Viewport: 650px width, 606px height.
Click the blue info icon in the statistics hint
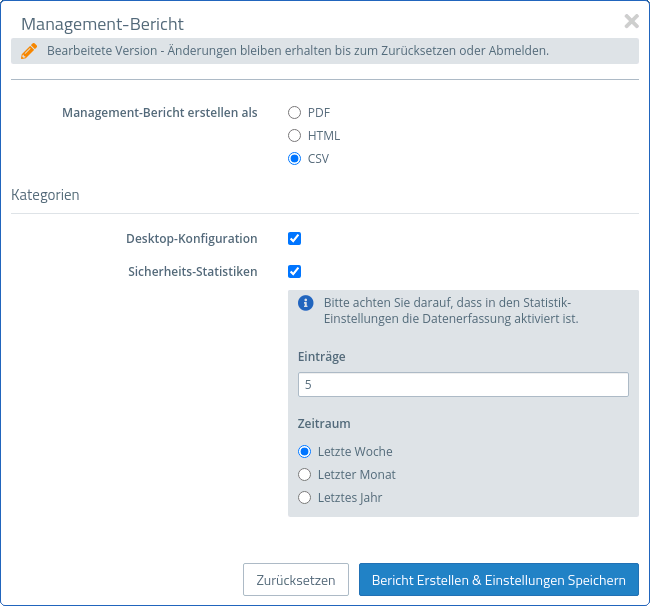[307, 303]
